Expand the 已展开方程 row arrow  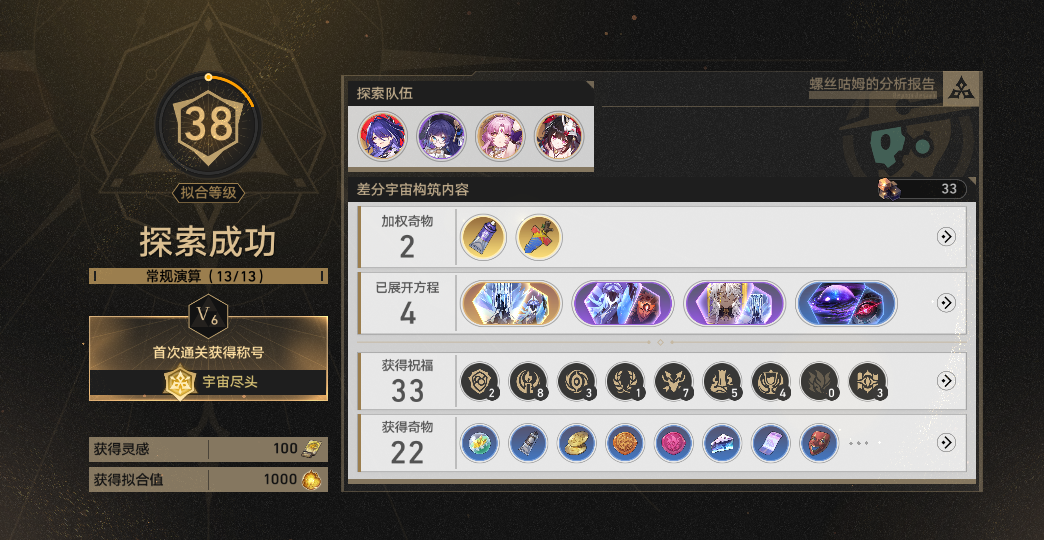pos(946,303)
